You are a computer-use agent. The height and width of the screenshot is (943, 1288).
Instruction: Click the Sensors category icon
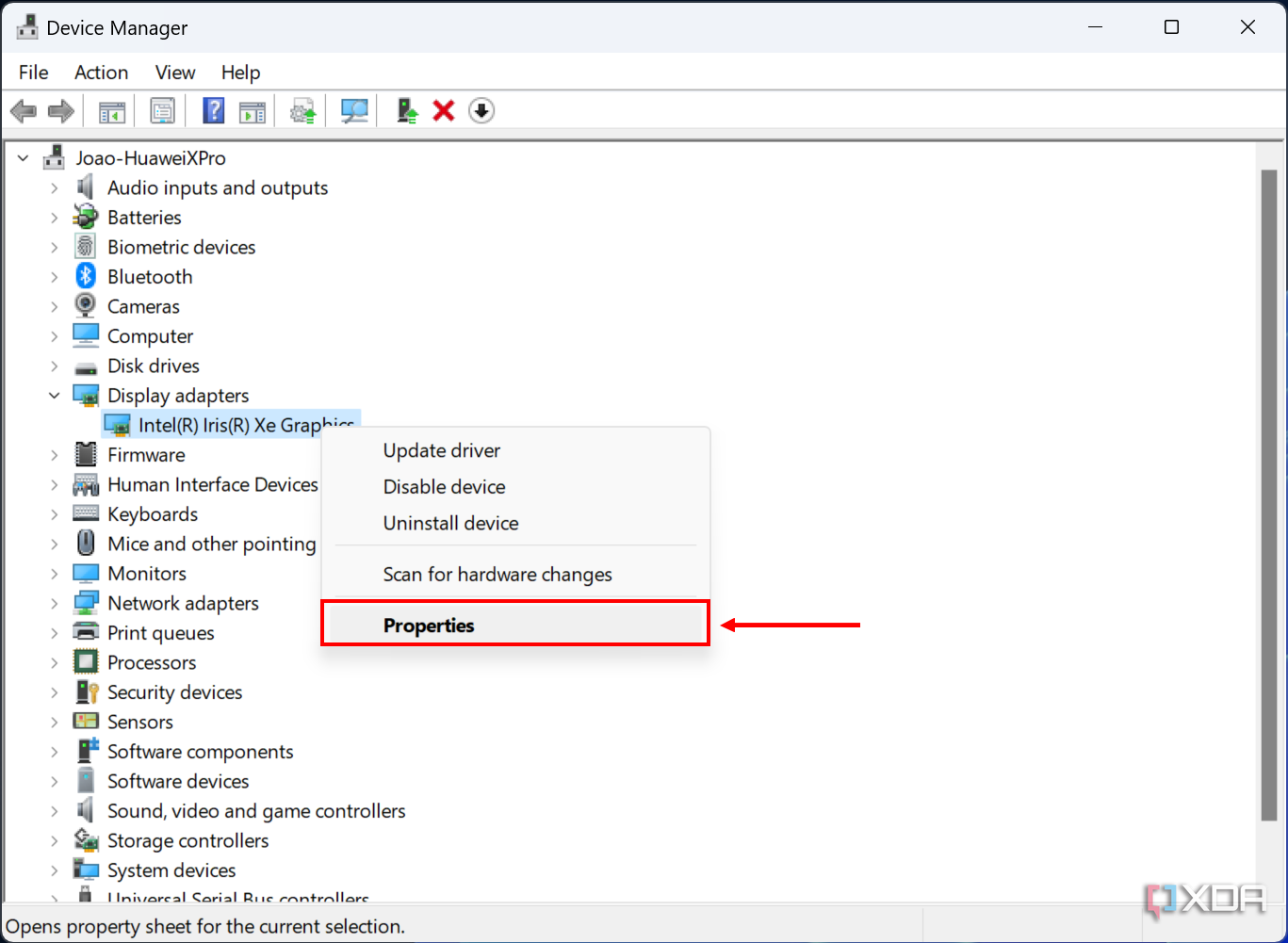(x=86, y=721)
